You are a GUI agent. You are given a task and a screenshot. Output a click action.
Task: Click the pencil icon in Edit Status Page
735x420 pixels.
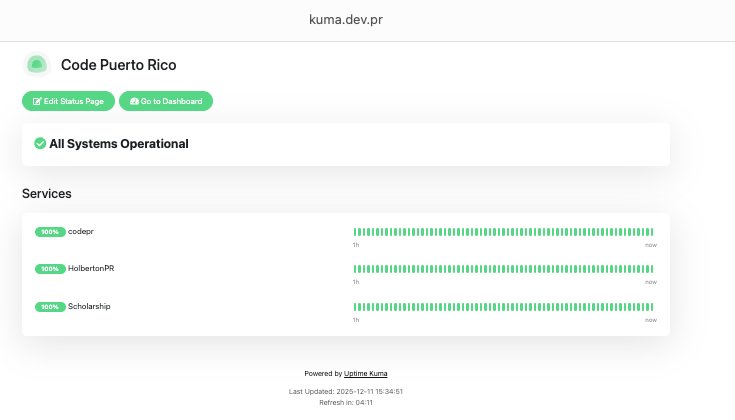pyautogui.click(x=37, y=101)
